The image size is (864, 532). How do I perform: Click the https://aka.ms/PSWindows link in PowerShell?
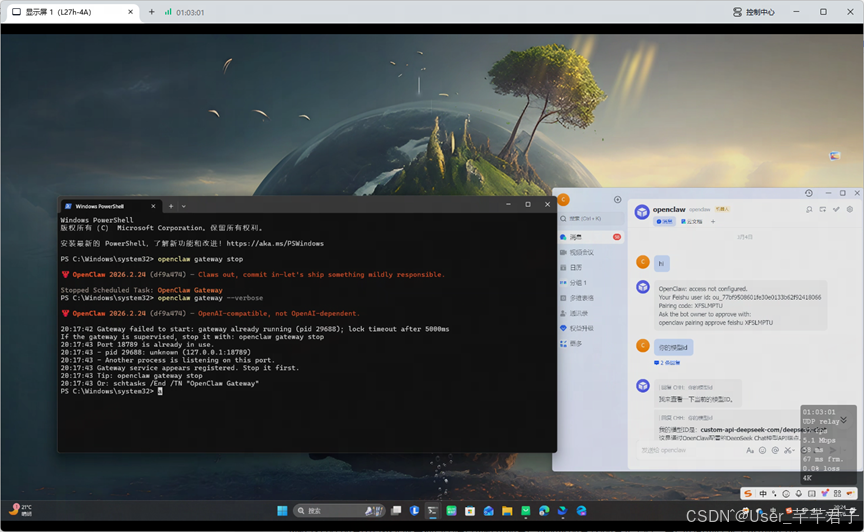pyautogui.click(x=275, y=243)
